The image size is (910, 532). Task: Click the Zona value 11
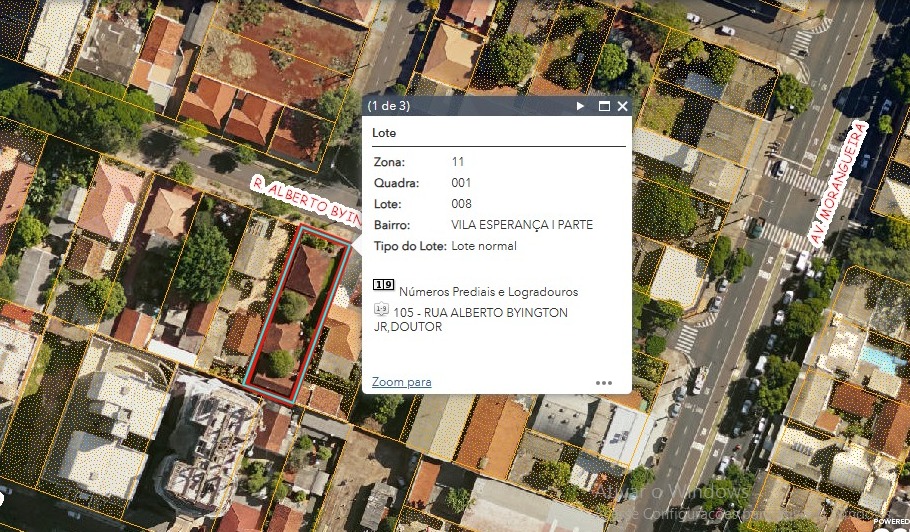[458, 161]
